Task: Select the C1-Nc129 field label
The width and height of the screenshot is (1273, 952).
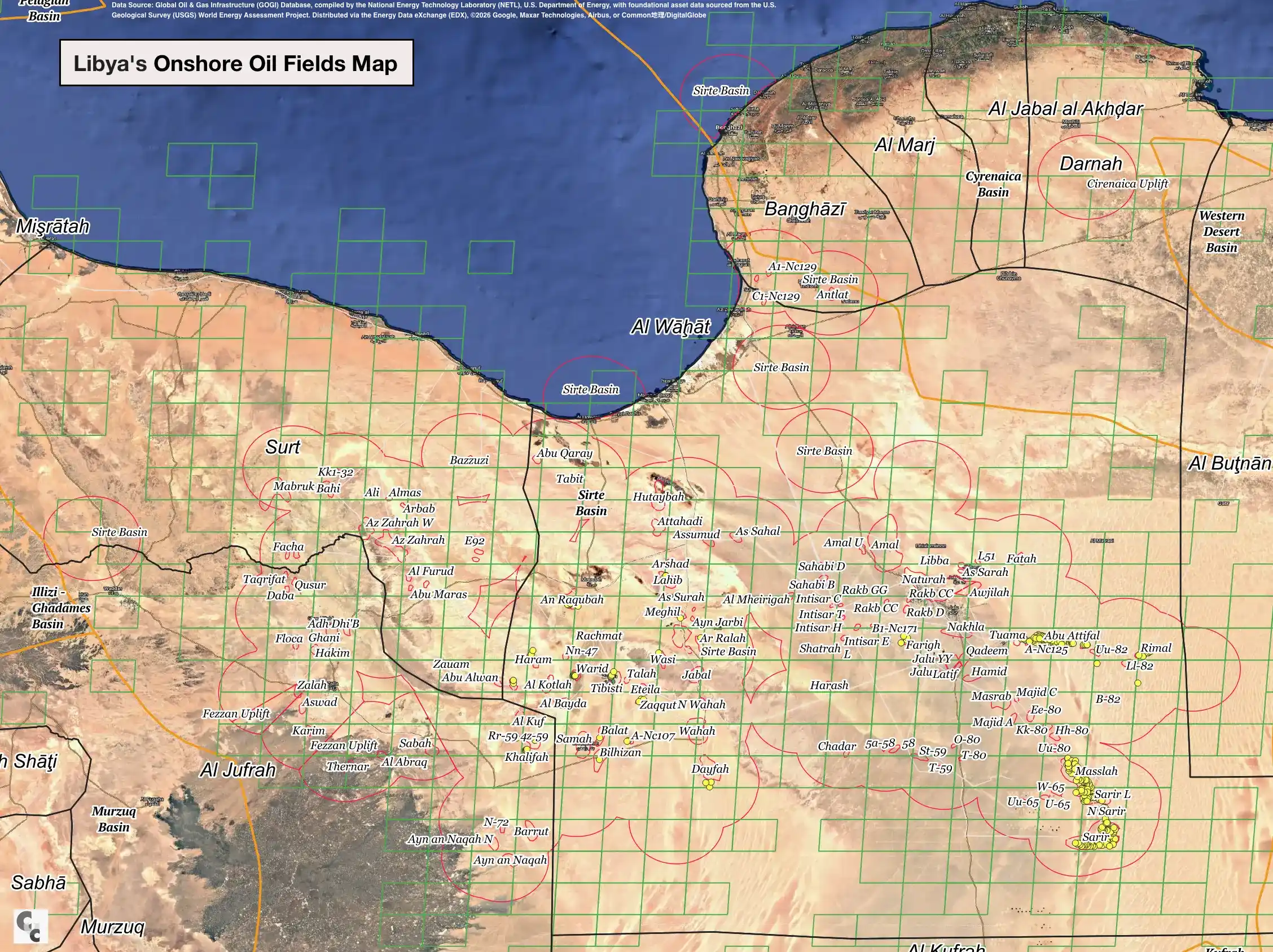Action: click(x=776, y=296)
